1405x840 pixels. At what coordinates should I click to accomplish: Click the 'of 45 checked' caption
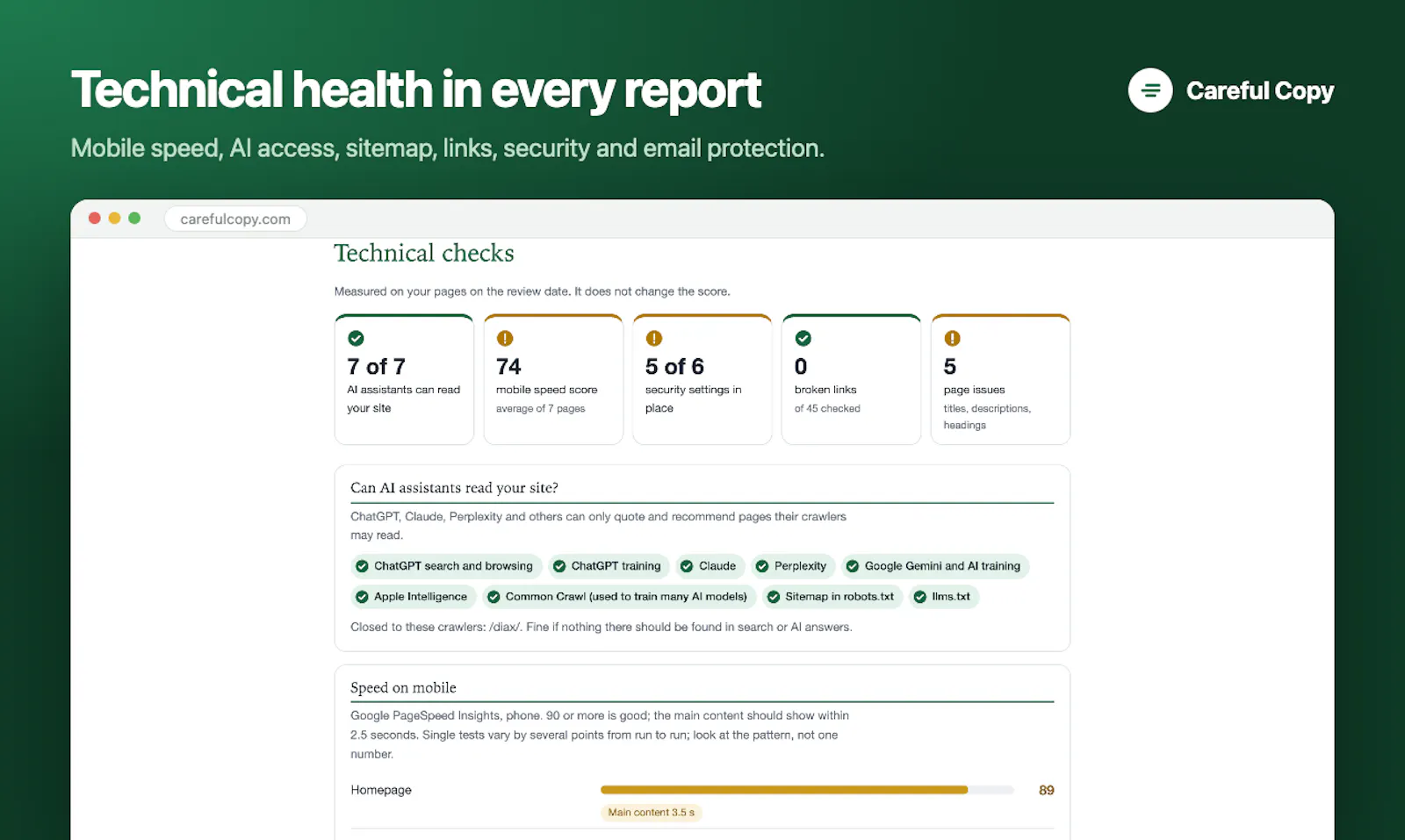[827, 409]
